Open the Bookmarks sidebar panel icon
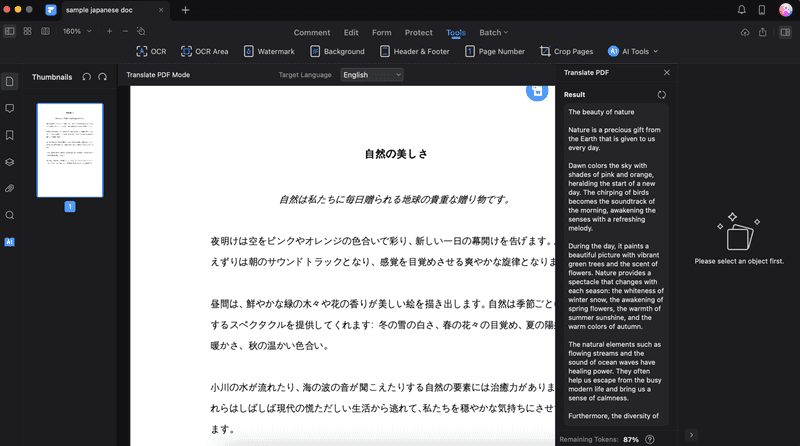The image size is (800, 446). click(10, 135)
